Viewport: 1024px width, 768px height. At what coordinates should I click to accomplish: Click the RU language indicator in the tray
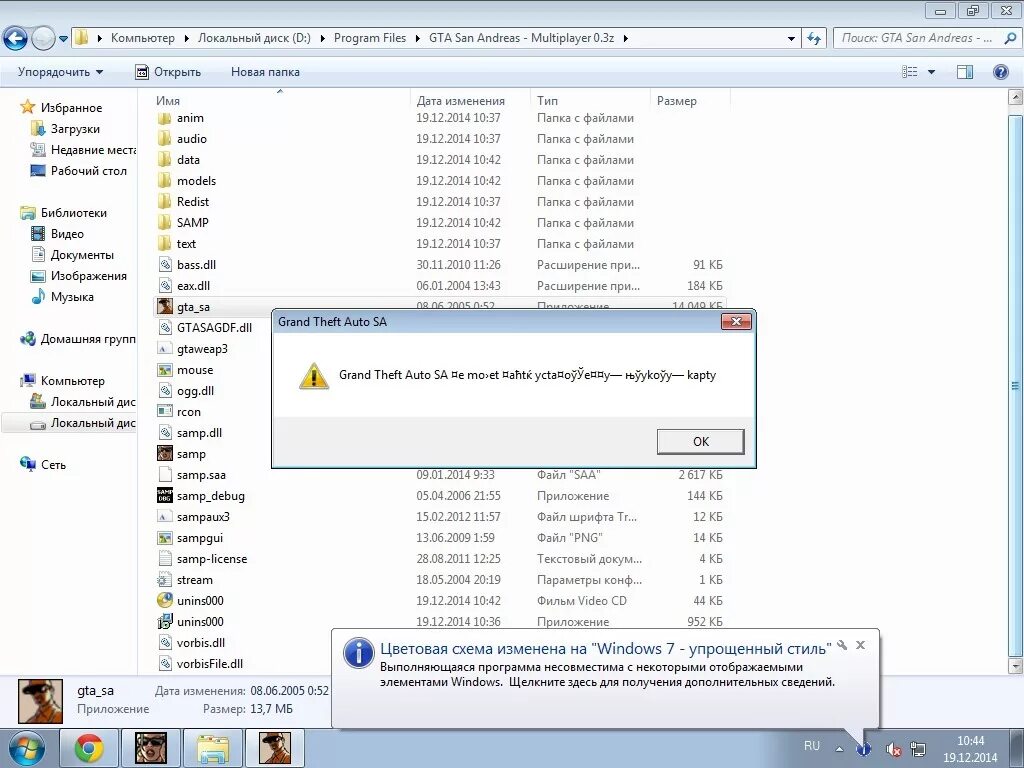click(812, 746)
